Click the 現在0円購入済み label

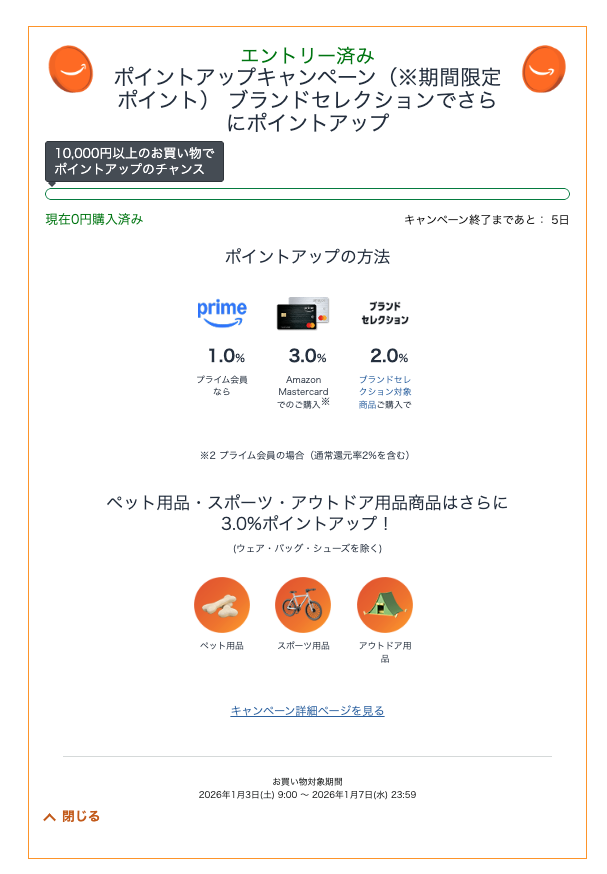point(94,219)
